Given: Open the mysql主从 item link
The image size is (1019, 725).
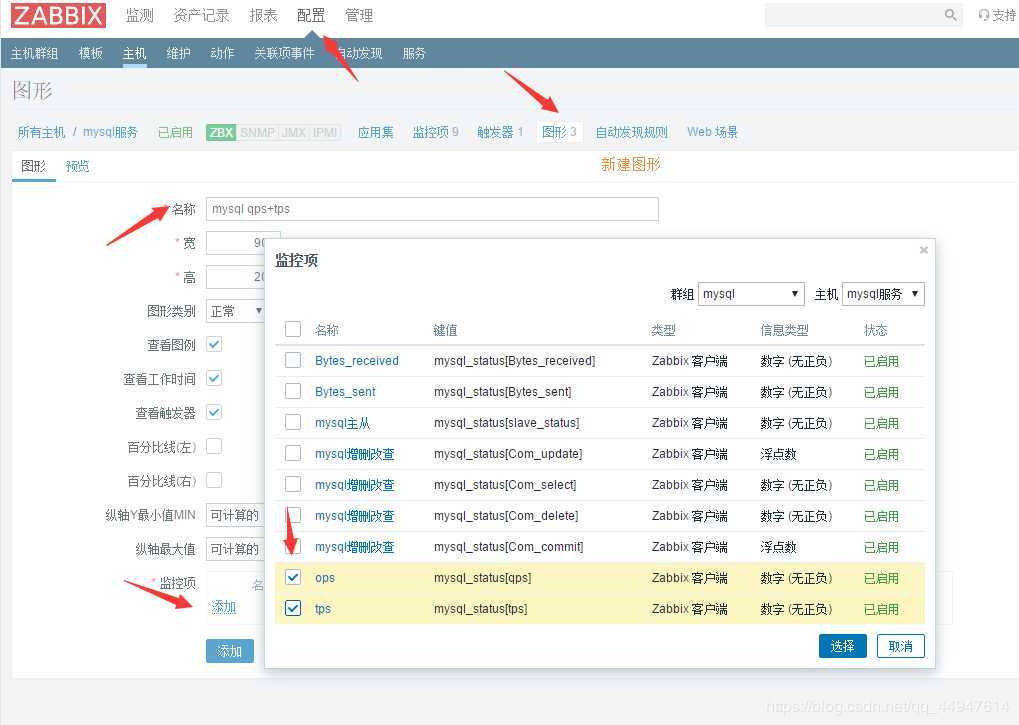Looking at the screenshot, I should pos(342,423).
